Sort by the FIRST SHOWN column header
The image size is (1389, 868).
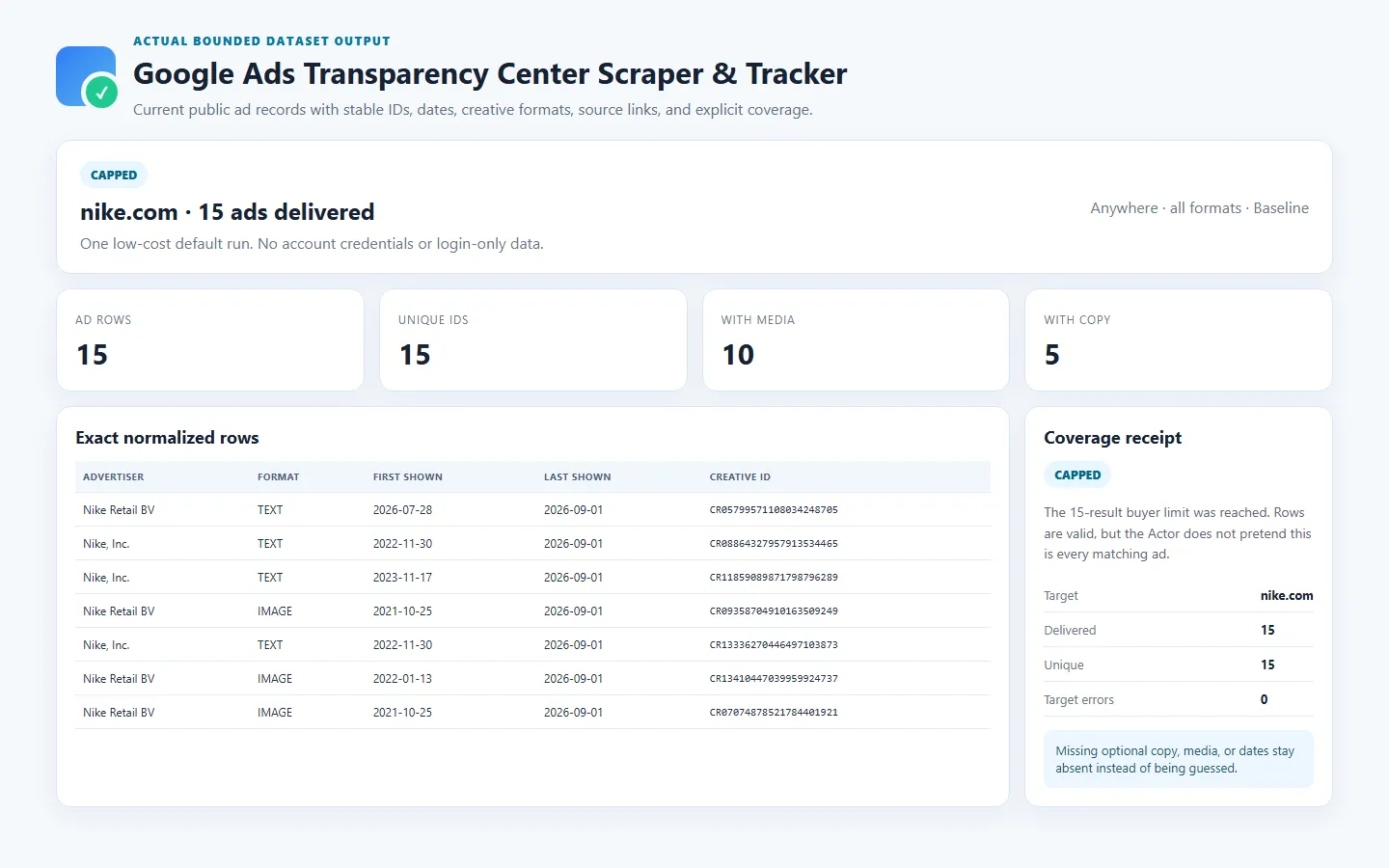click(407, 477)
